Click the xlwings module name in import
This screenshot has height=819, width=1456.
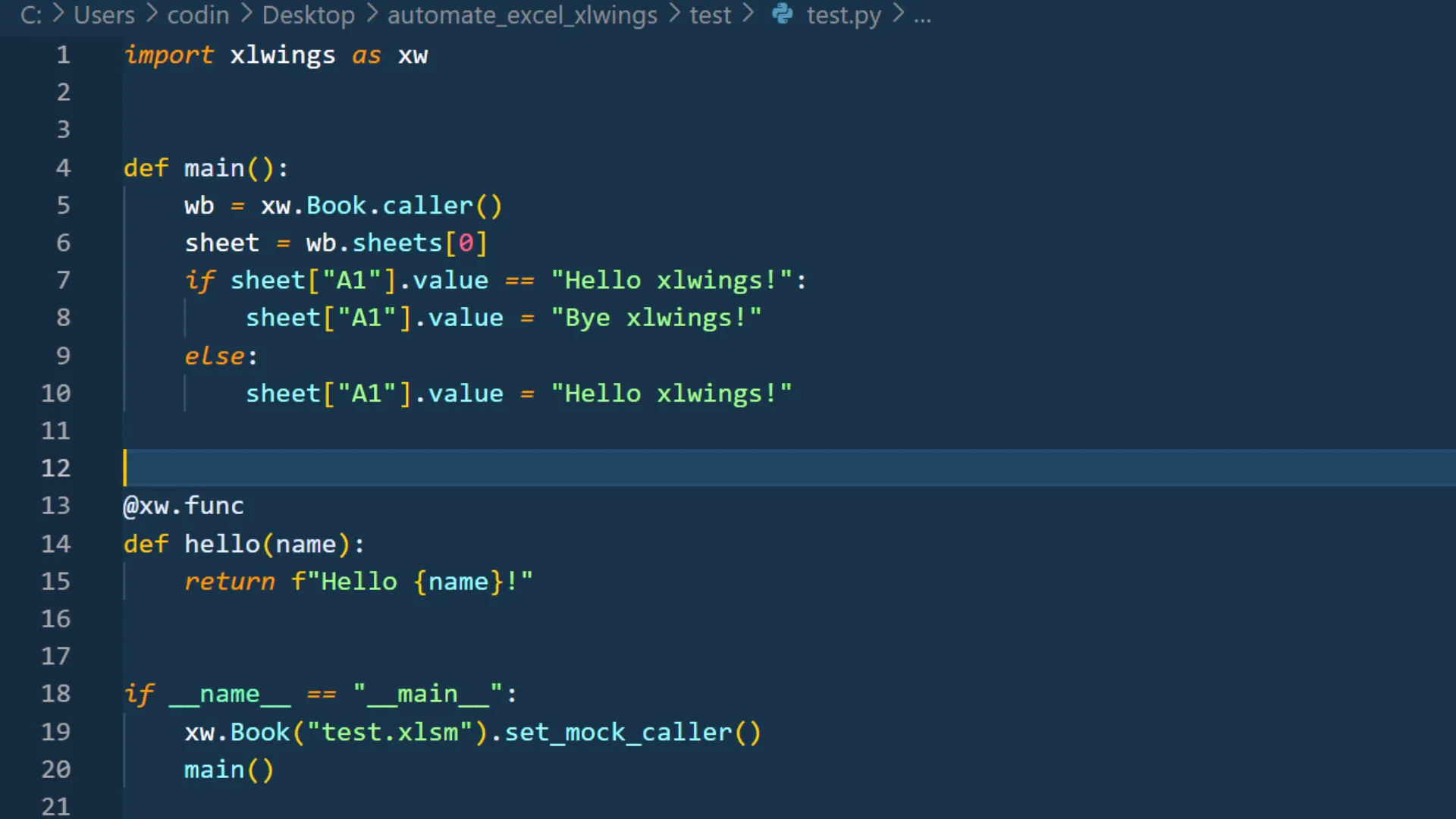[282, 55]
